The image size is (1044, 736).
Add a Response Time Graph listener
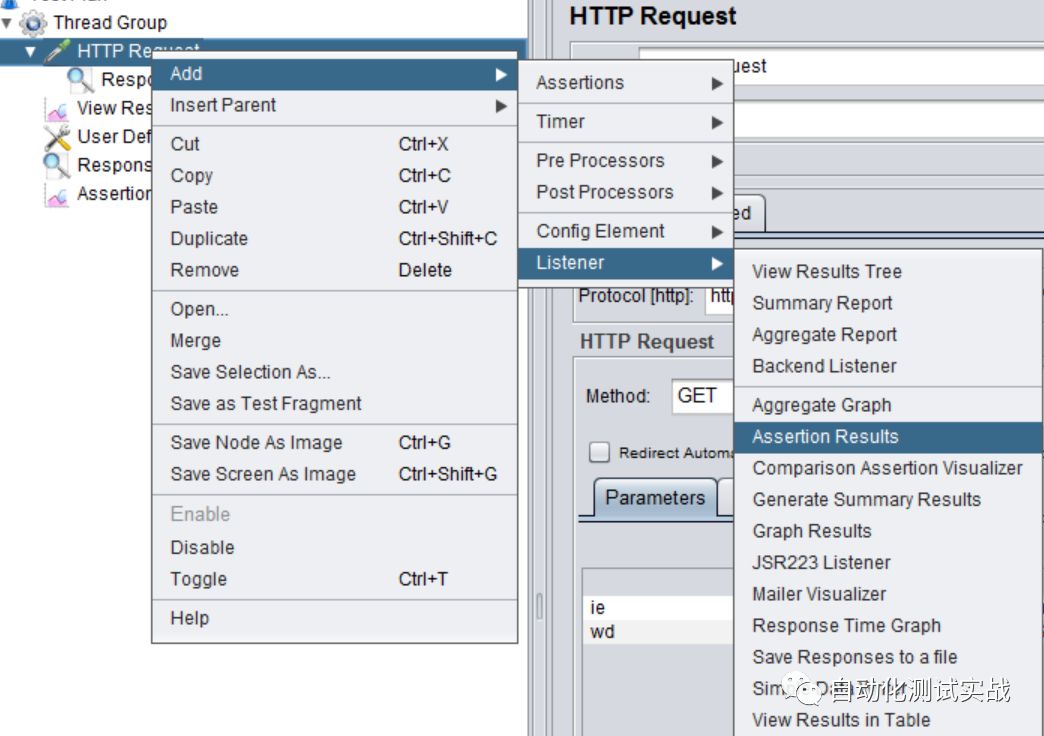coord(888,625)
